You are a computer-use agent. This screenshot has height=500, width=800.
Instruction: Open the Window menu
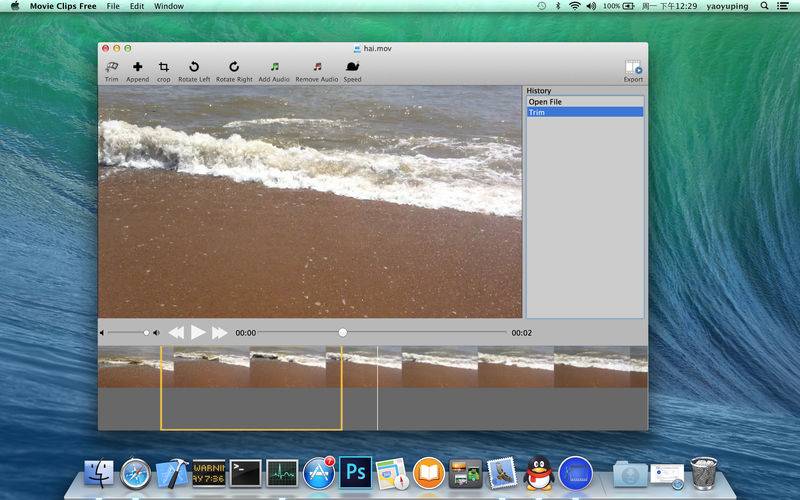coord(169,6)
